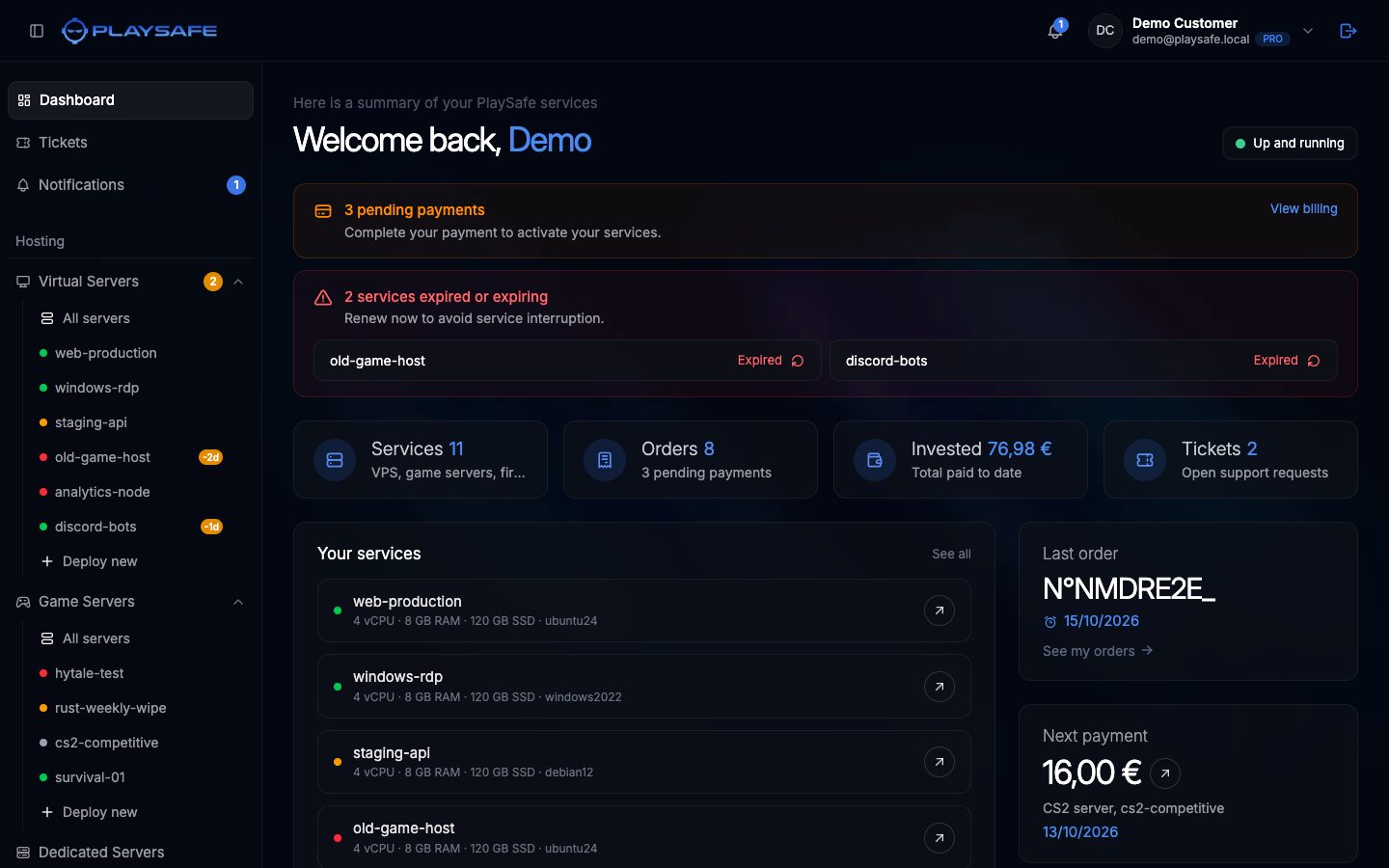Click the expiring services warning triangle
This screenshot has width=1389, height=868.
[x=323, y=297]
